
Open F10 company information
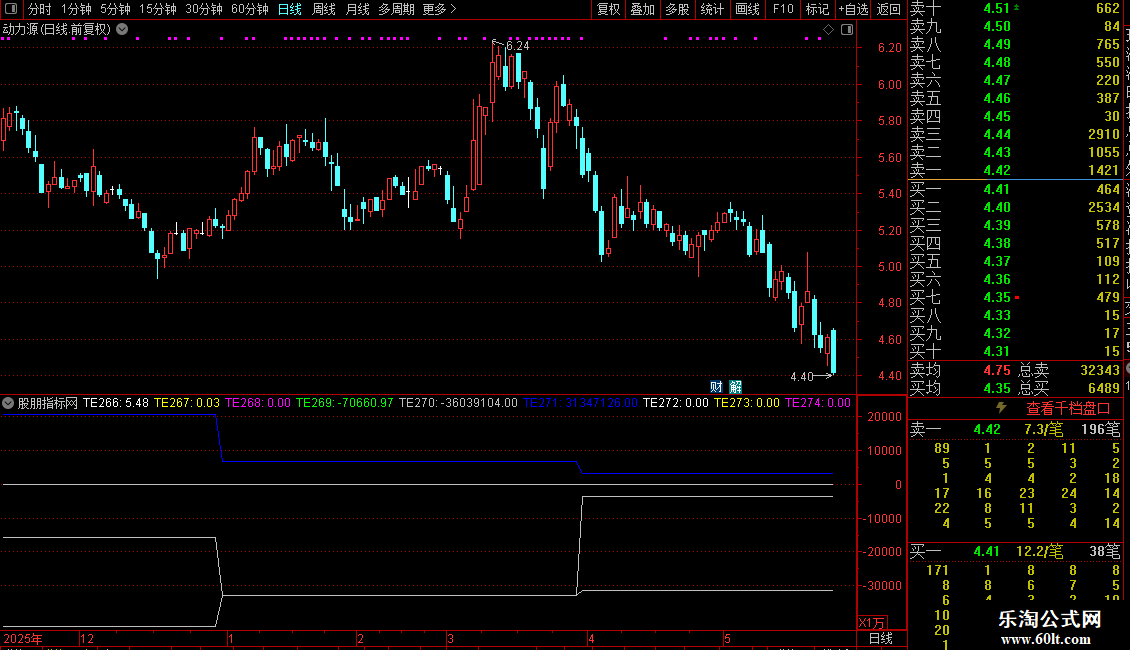(x=783, y=9)
